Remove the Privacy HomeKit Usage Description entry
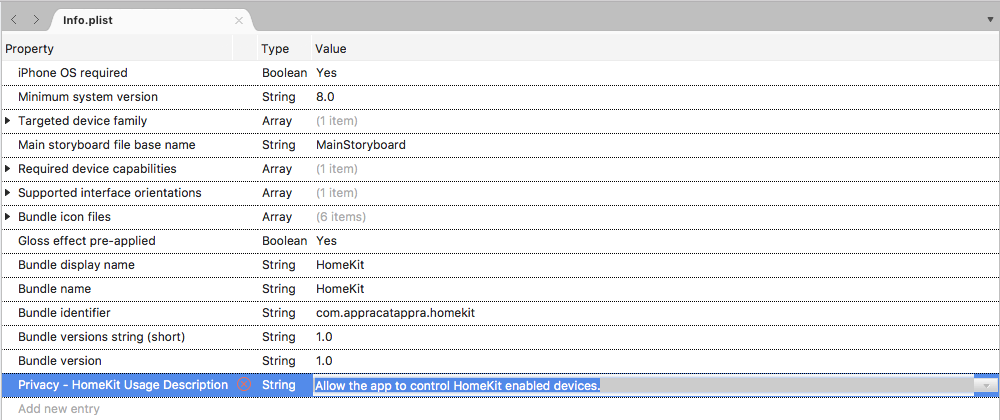Image resolution: width=1000 pixels, height=420 pixels. tap(244, 385)
